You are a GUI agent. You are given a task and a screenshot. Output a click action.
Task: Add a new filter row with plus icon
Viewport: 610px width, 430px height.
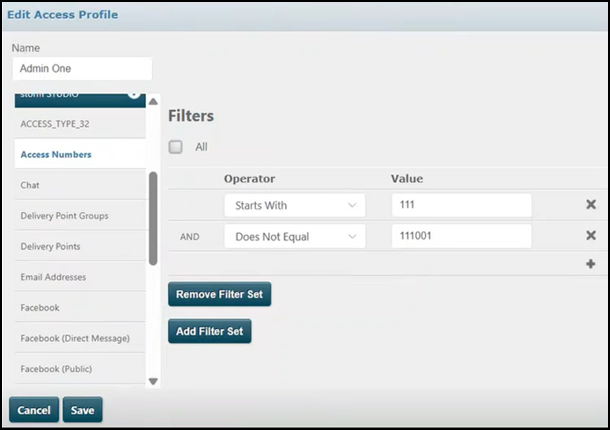tap(590, 263)
